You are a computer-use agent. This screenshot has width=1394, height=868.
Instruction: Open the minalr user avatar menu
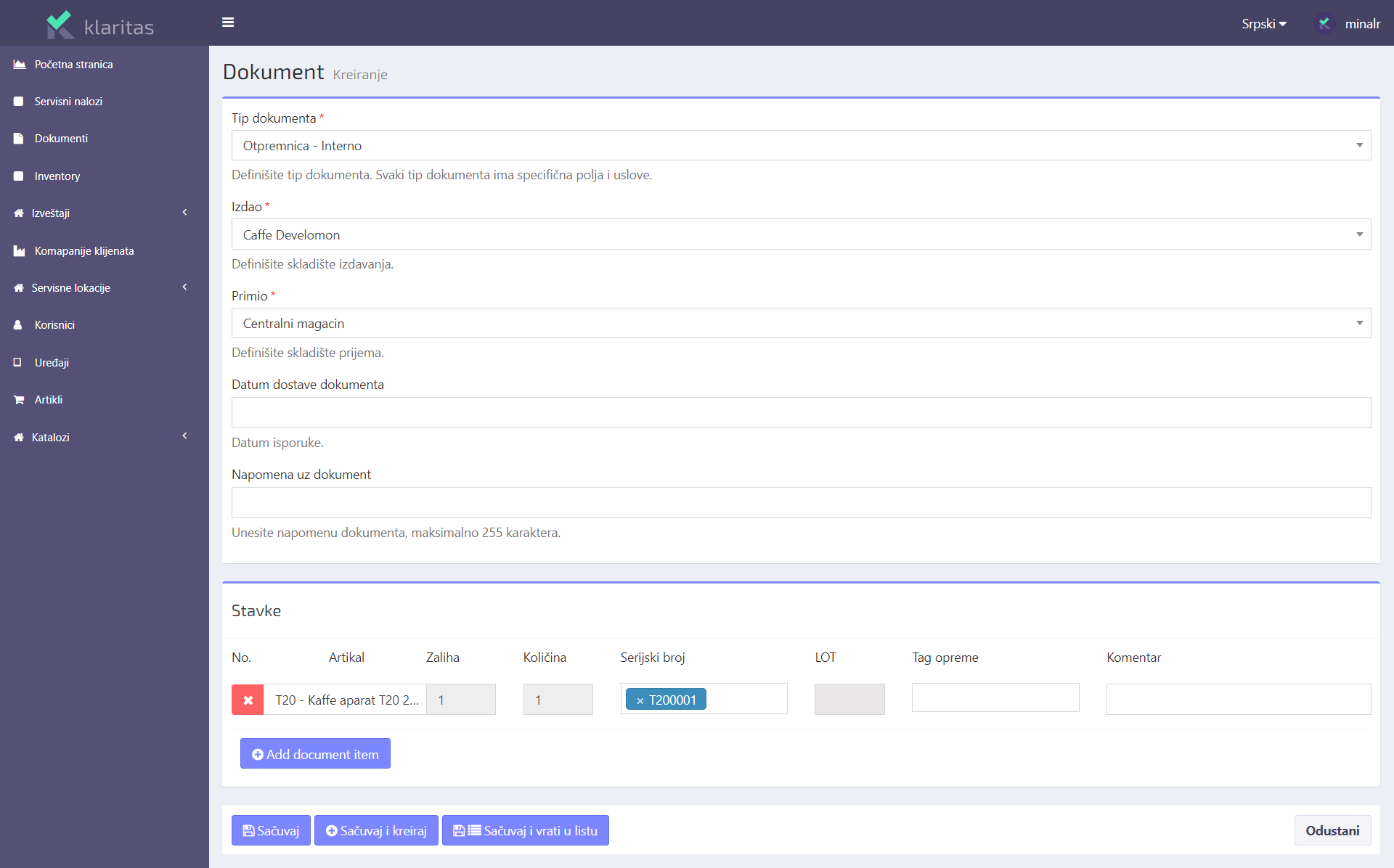tap(1324, 23)
